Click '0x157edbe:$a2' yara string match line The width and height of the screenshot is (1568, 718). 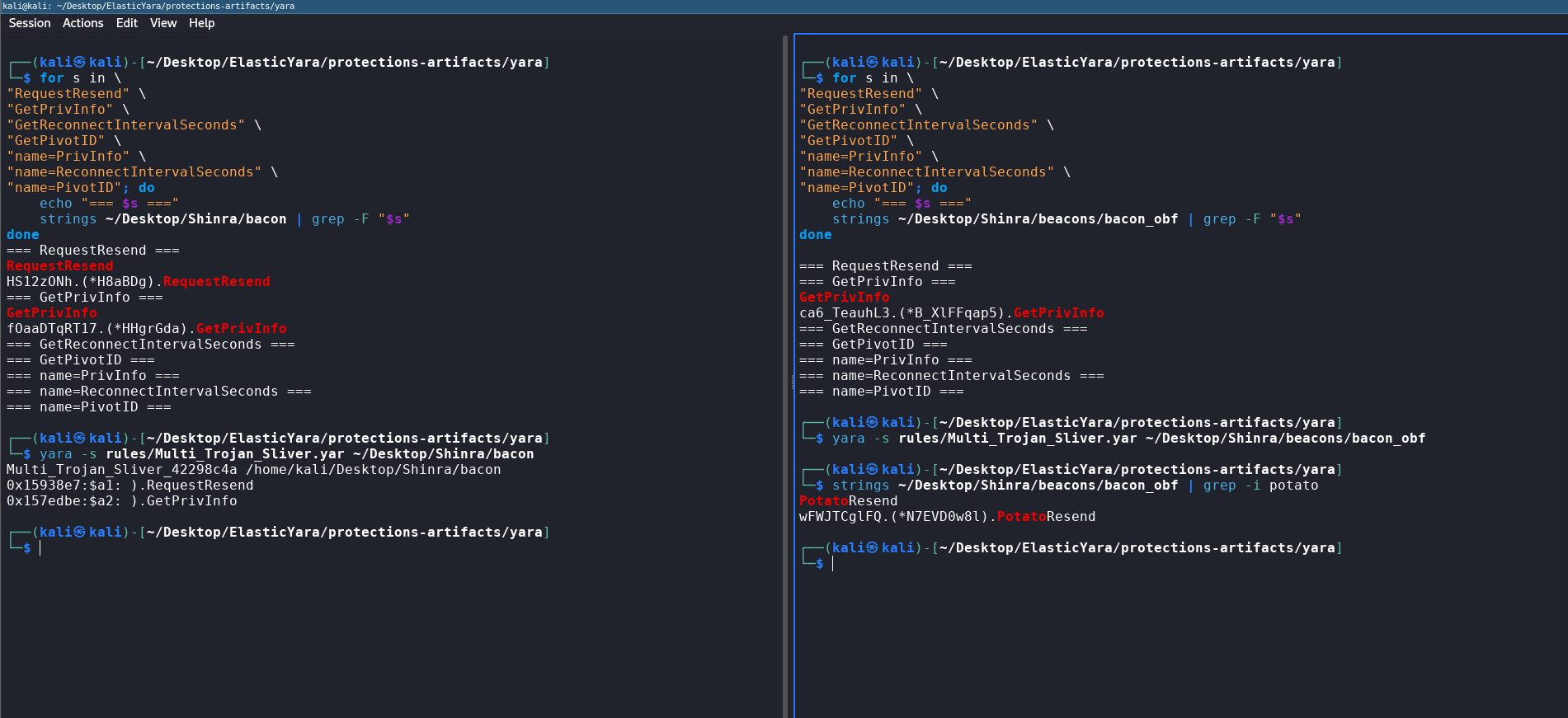coord(122,501)
